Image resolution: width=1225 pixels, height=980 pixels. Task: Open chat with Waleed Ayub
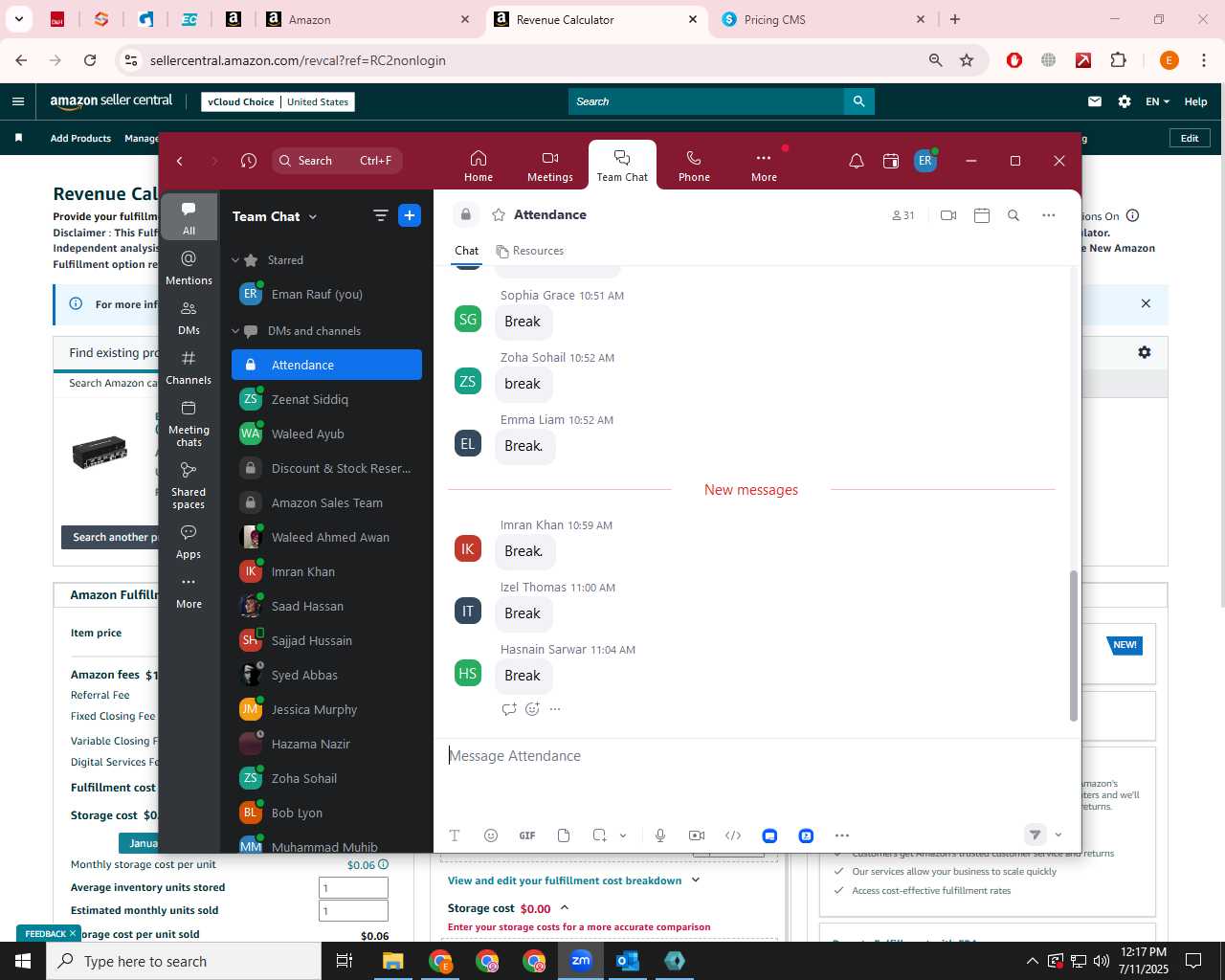[326, 434]
